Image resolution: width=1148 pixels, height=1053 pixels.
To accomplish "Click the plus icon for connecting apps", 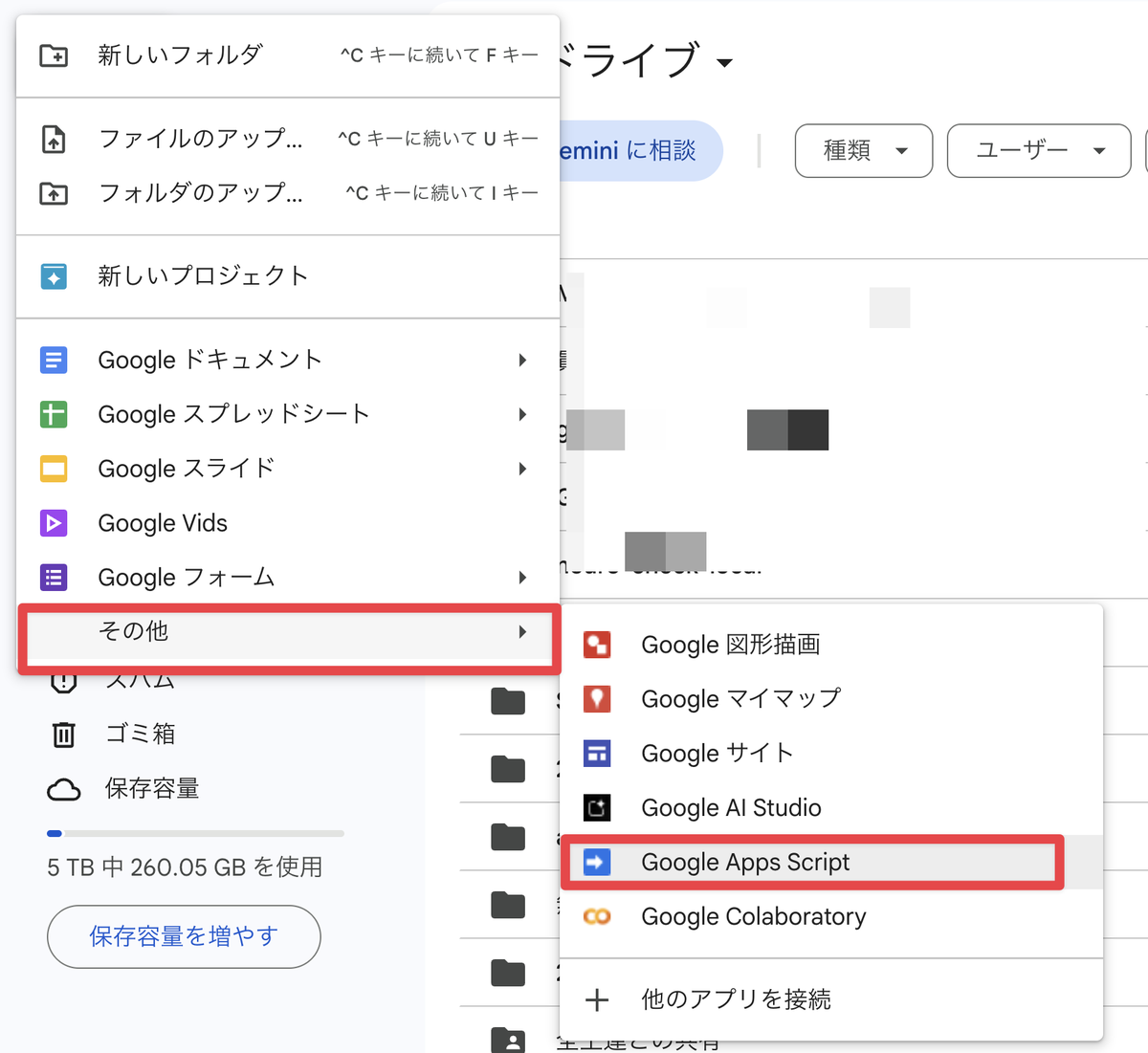I will click(597, 1000).
